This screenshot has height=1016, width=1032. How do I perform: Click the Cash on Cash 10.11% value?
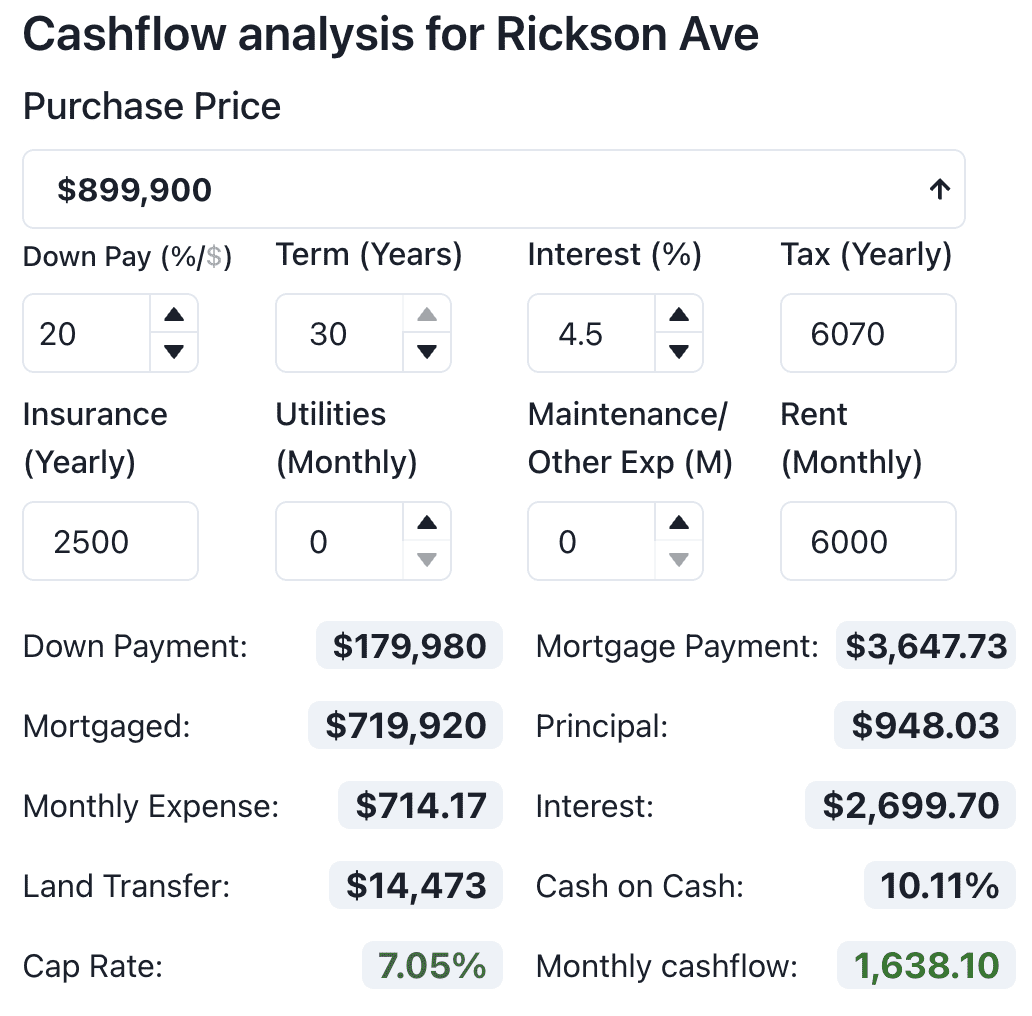tap(939, 886)
